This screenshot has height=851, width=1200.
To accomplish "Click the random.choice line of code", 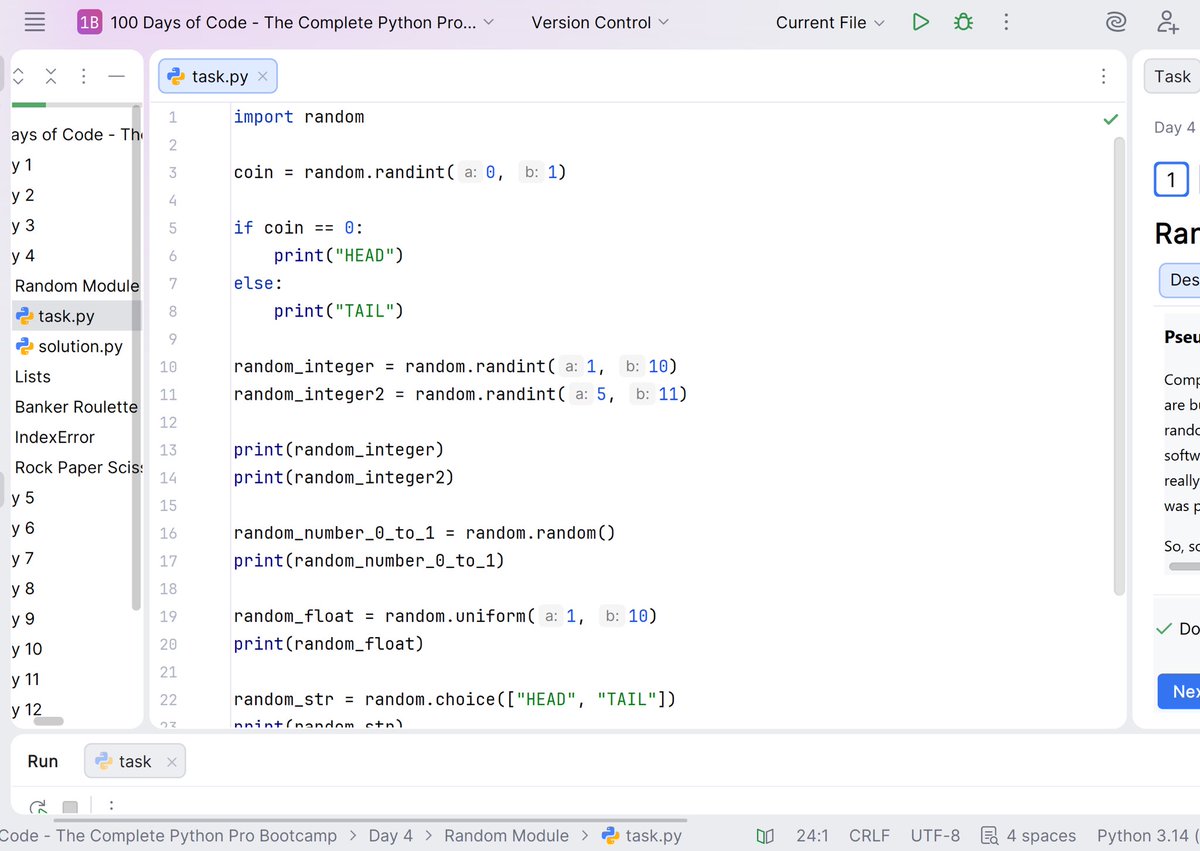I will [x=455, y=699].
